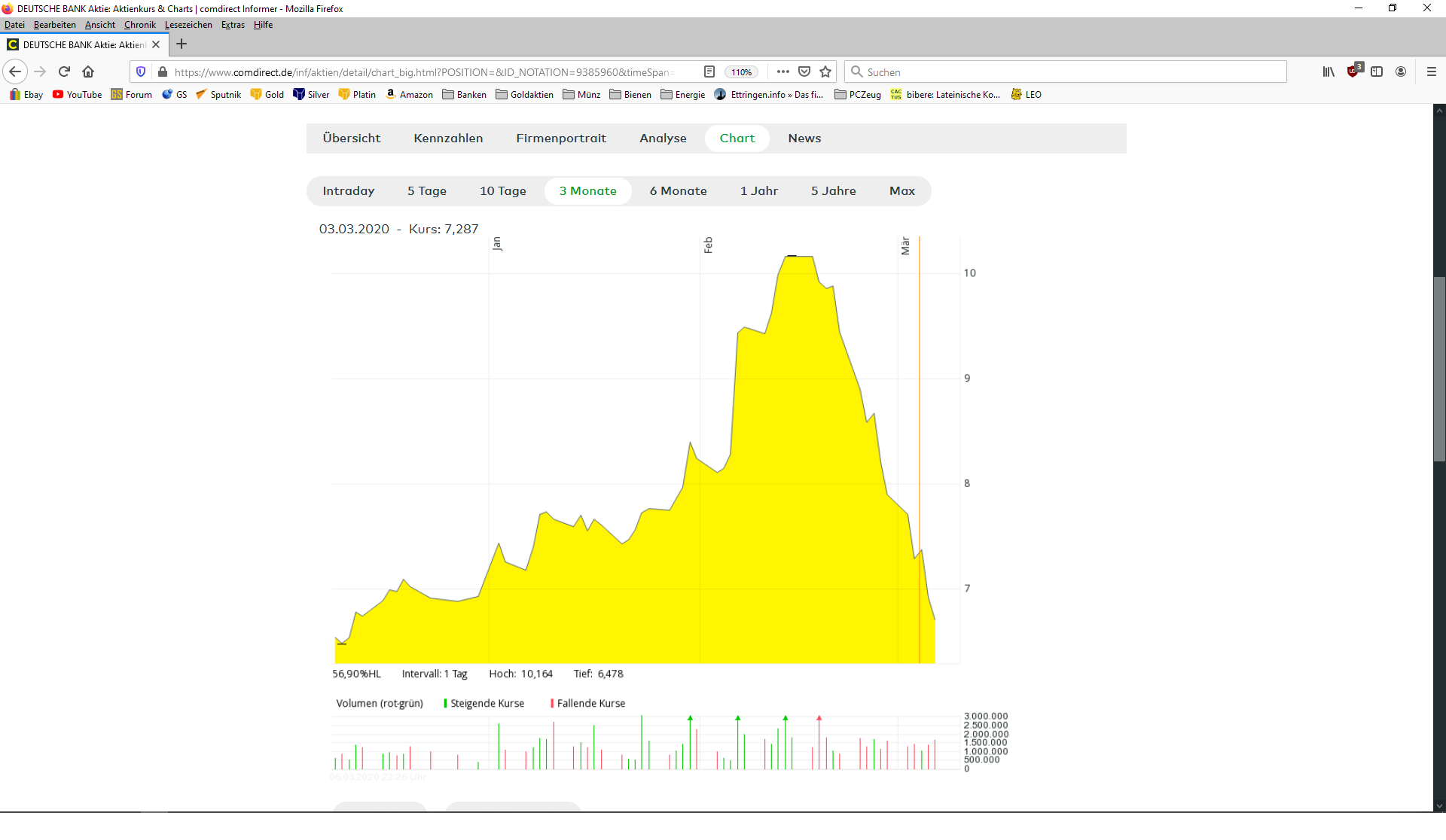Open the Ansicht menu
The height and width of the screenshot is (840, 1446).
point(100,25)
